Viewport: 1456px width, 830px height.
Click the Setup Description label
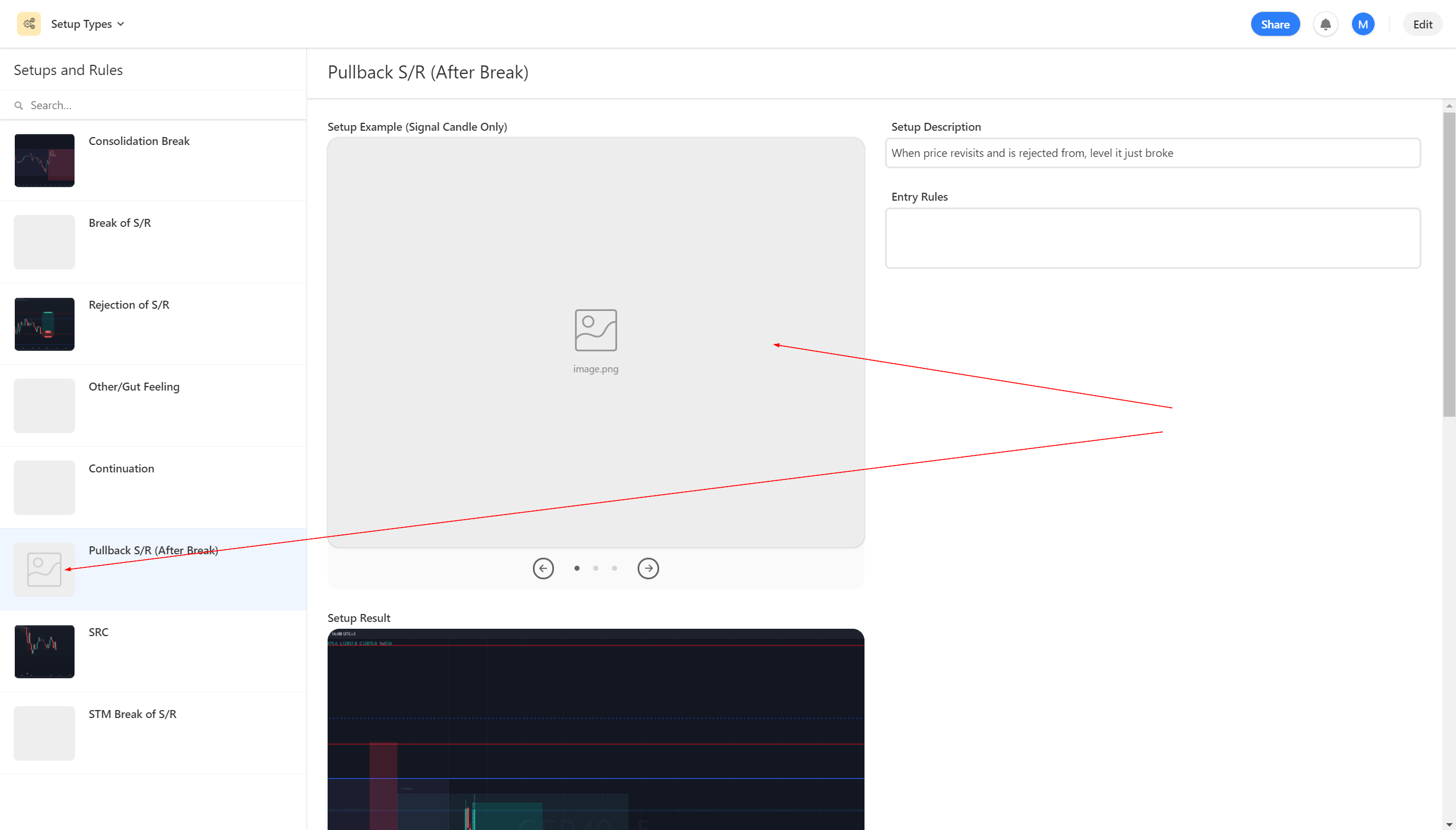point(936,127)
